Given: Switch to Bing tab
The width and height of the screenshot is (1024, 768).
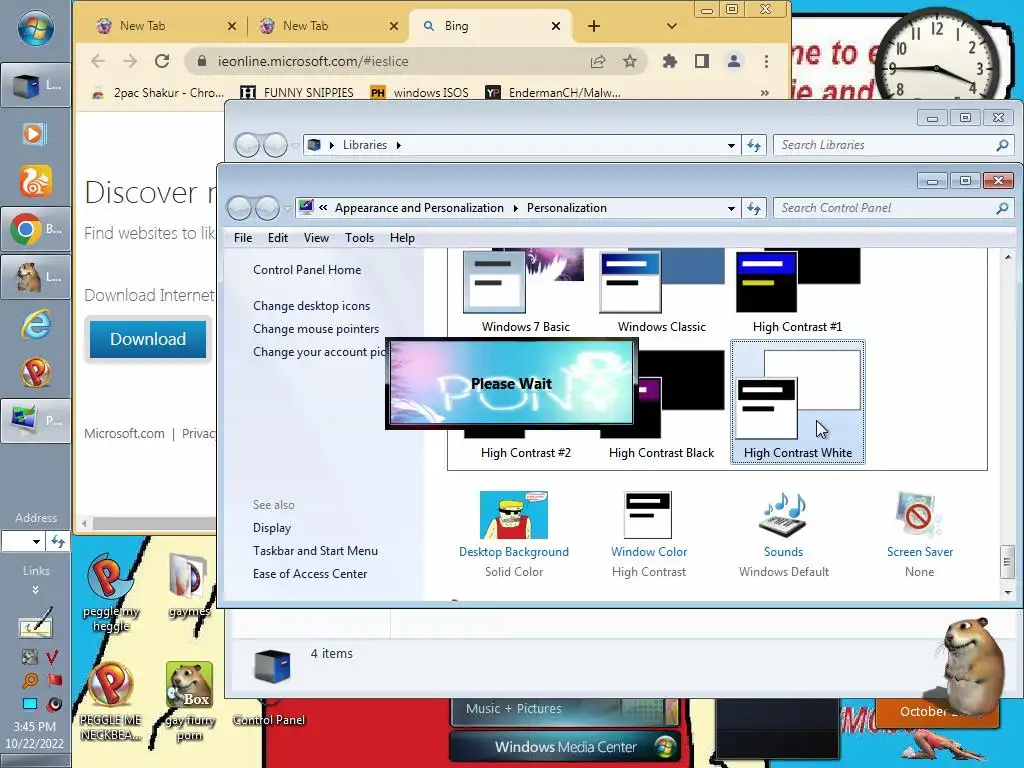Looking at the screenshot, I should 490,26.
